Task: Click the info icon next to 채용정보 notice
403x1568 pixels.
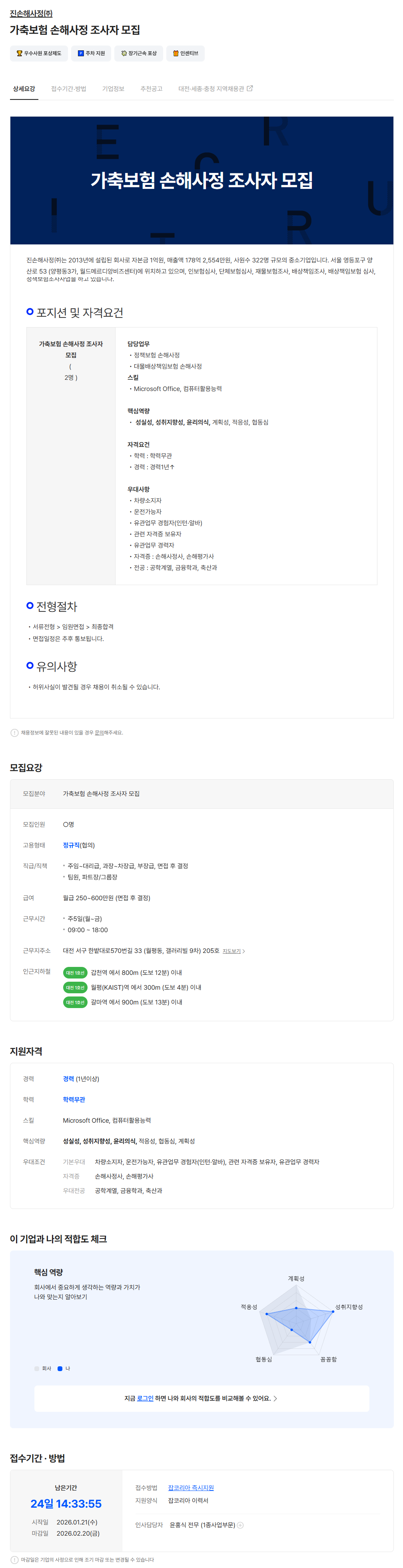Action: click(x=15, y=733)
